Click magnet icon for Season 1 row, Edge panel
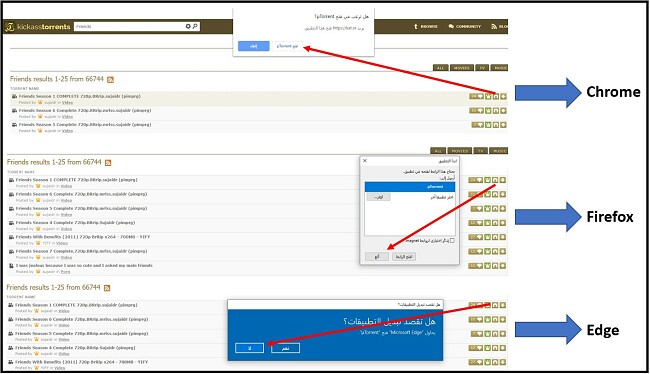The height and width of the screenshot is (374, 650). [495, 305]
